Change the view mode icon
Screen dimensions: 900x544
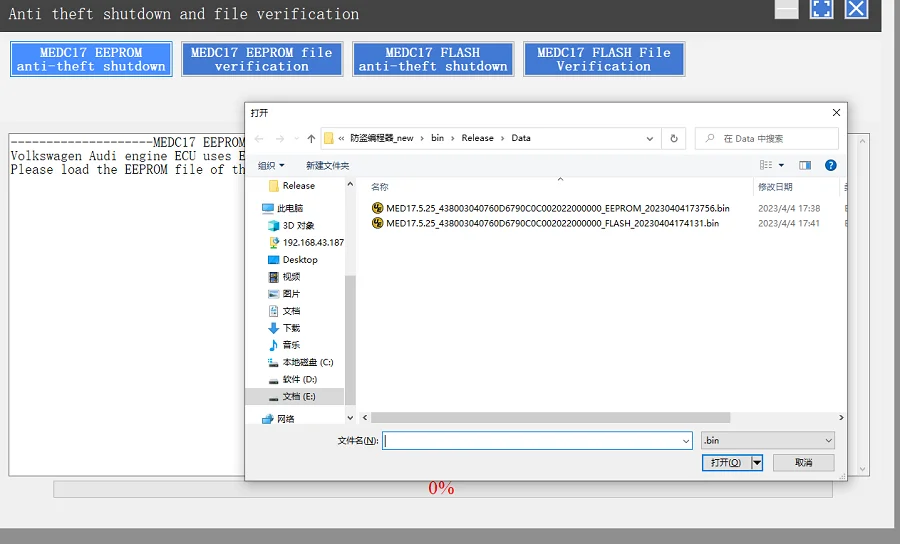coord(766,165)
